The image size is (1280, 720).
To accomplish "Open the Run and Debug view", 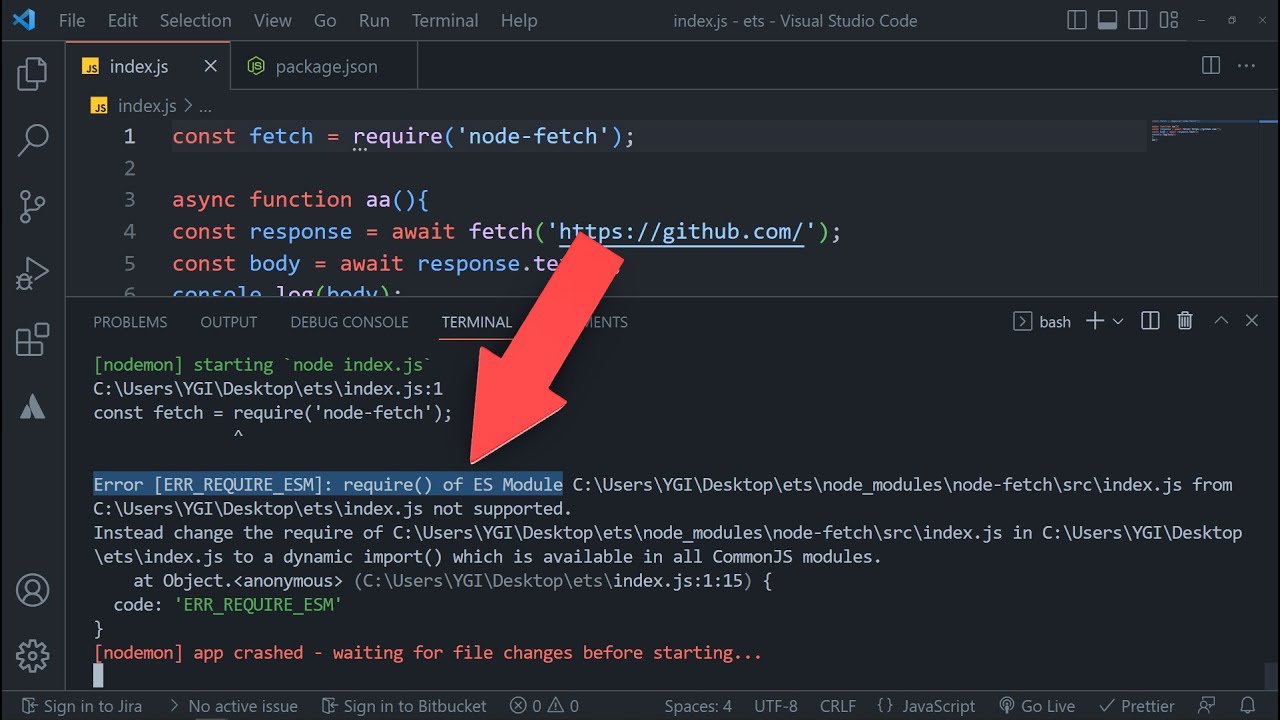I will click(x=32, y=272).
